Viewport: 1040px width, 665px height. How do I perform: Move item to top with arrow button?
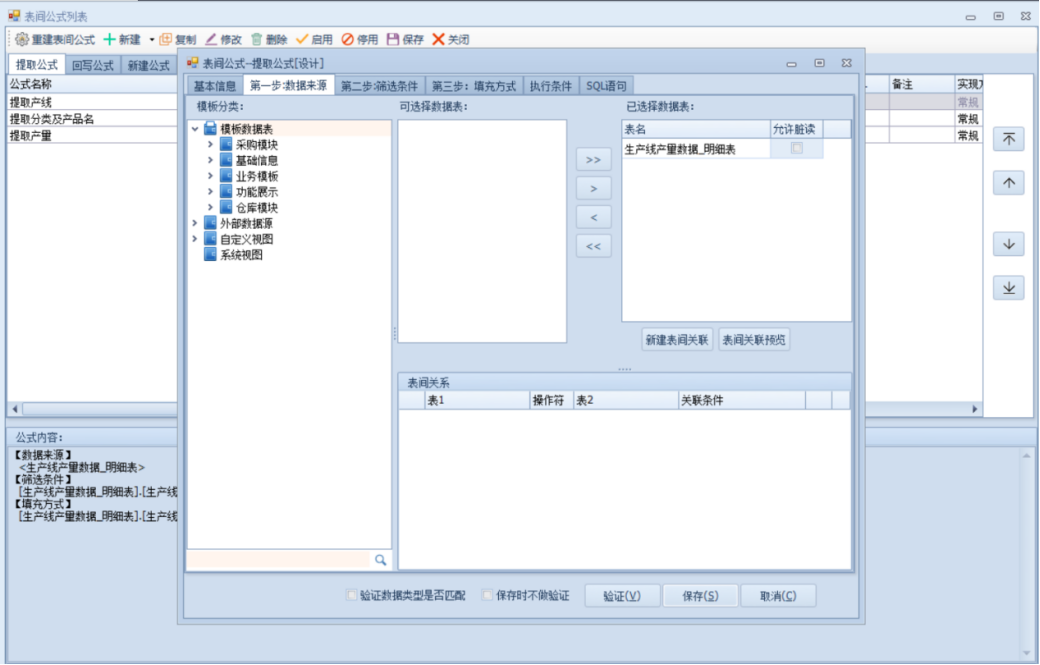1008,140
